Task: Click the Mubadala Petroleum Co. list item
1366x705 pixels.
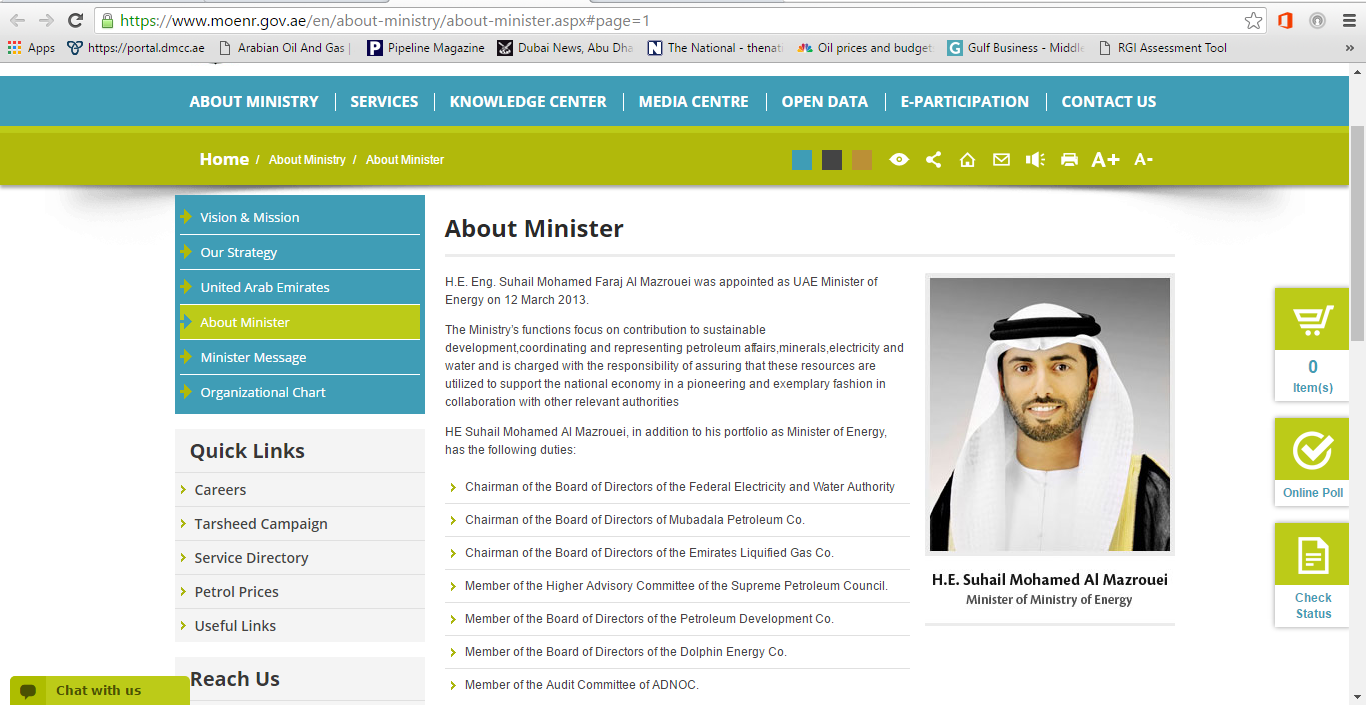Action: coord(635,520)
